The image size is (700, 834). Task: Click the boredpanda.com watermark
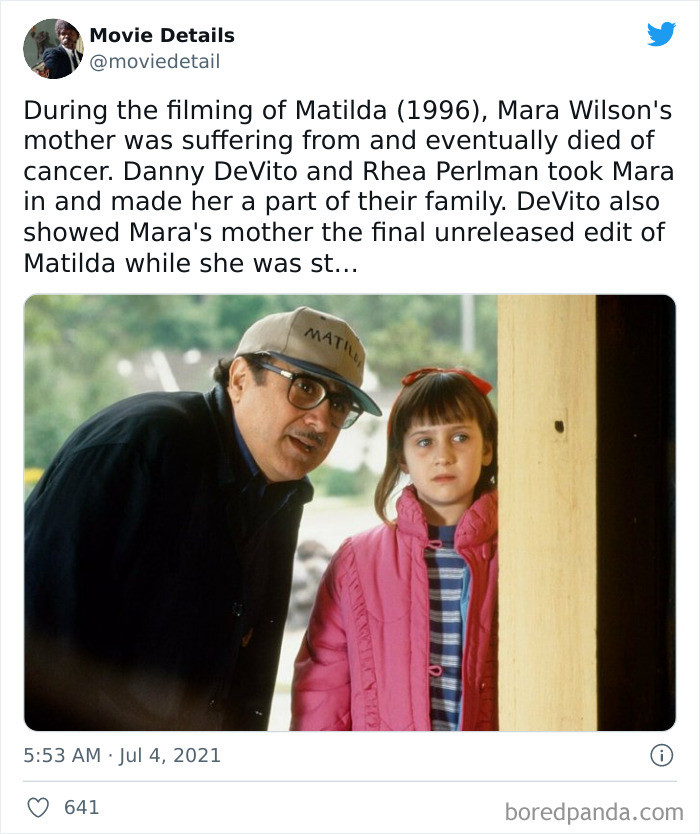coord(594,811)
